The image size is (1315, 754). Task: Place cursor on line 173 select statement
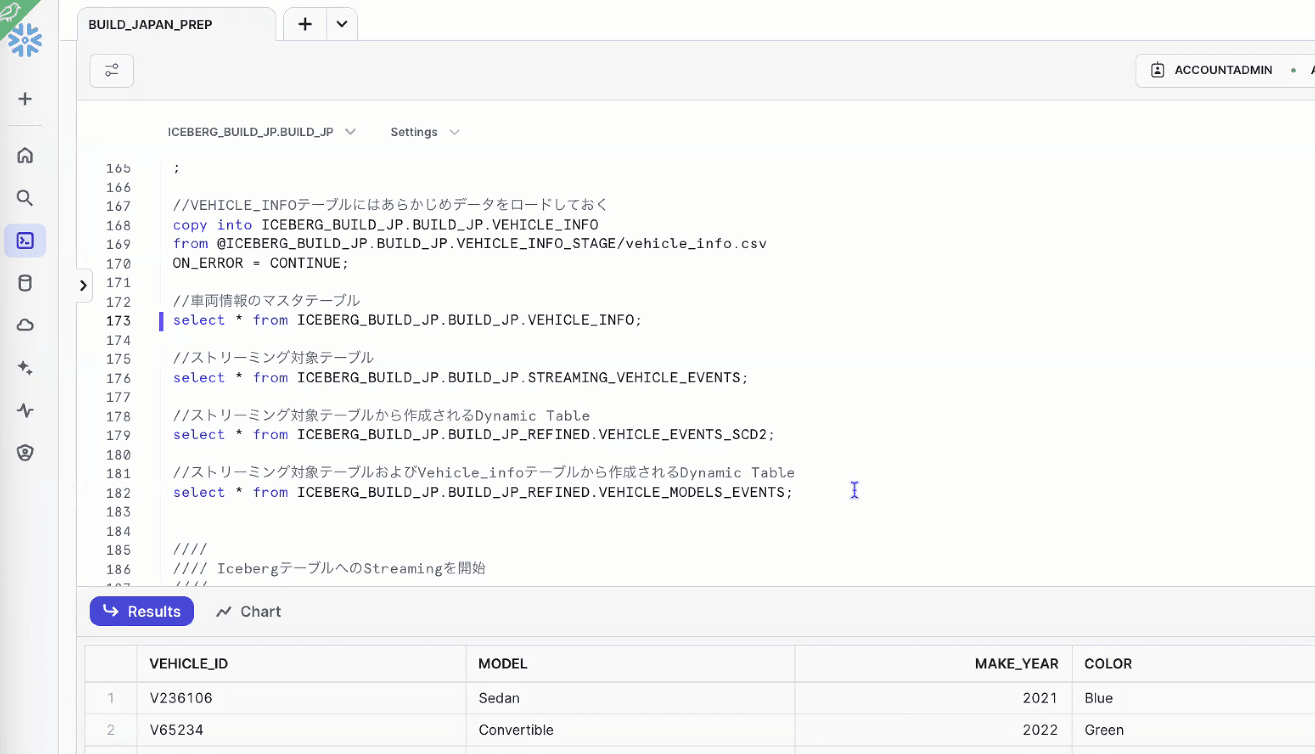pyautogui.click(x=407, y=320)
